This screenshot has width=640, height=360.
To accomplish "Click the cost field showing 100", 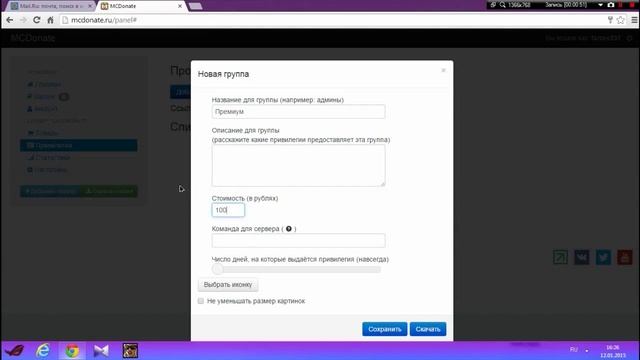I will pyautogui.click(x=228, y=210).
